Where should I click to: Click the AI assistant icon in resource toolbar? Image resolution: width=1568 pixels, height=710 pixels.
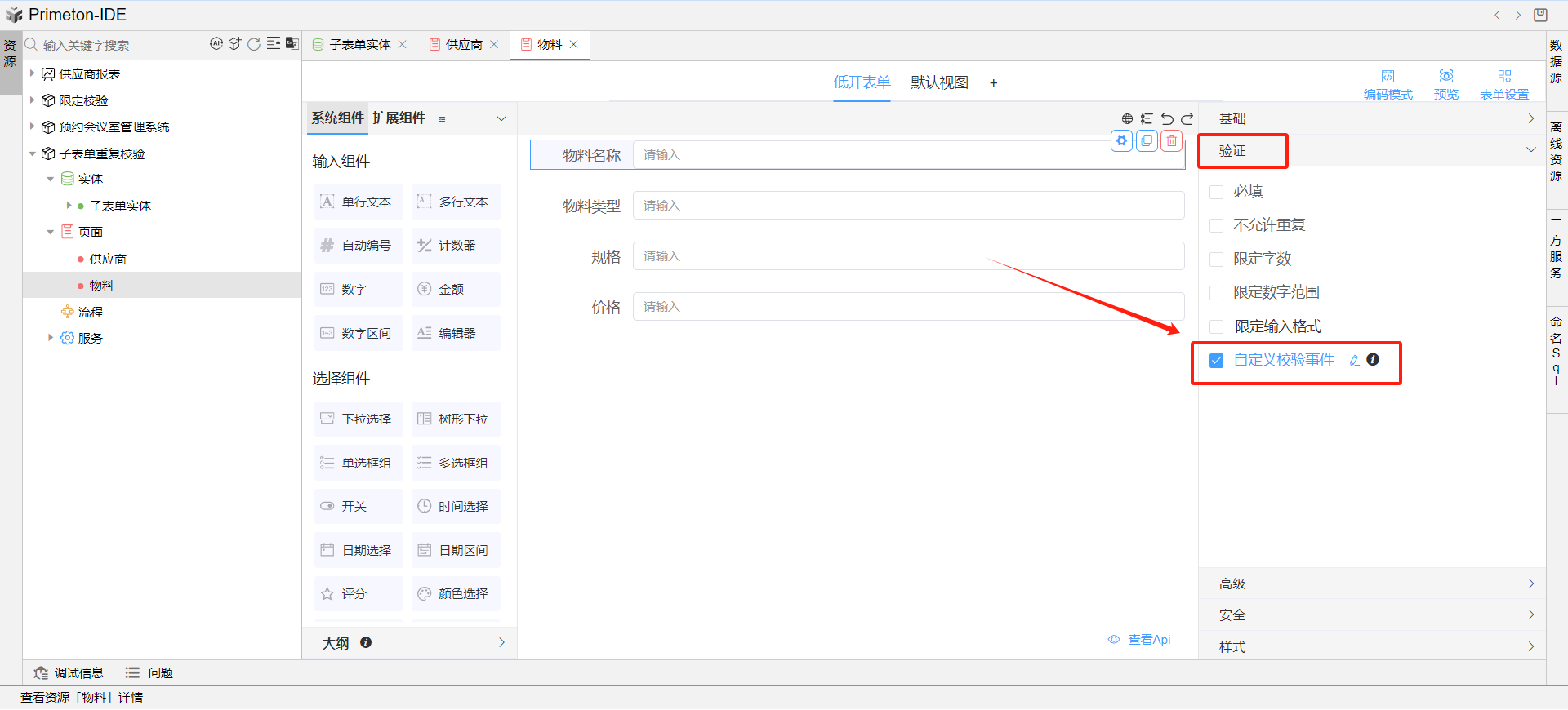(216, 44)
